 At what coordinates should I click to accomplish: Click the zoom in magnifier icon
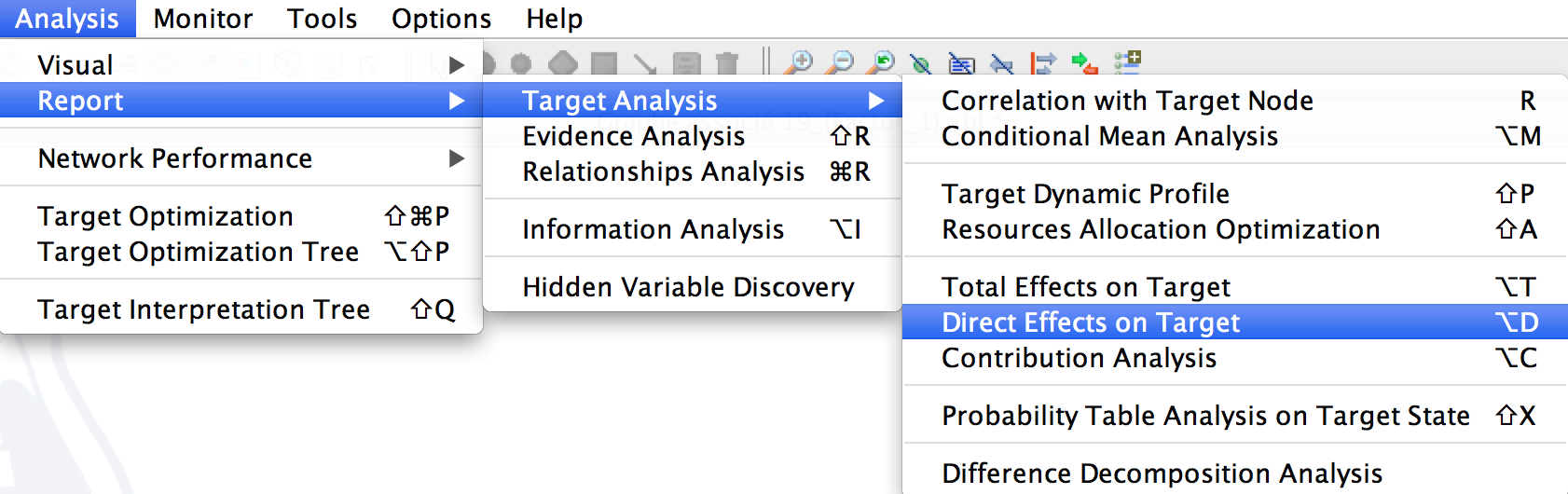click(x=799, y=62)
